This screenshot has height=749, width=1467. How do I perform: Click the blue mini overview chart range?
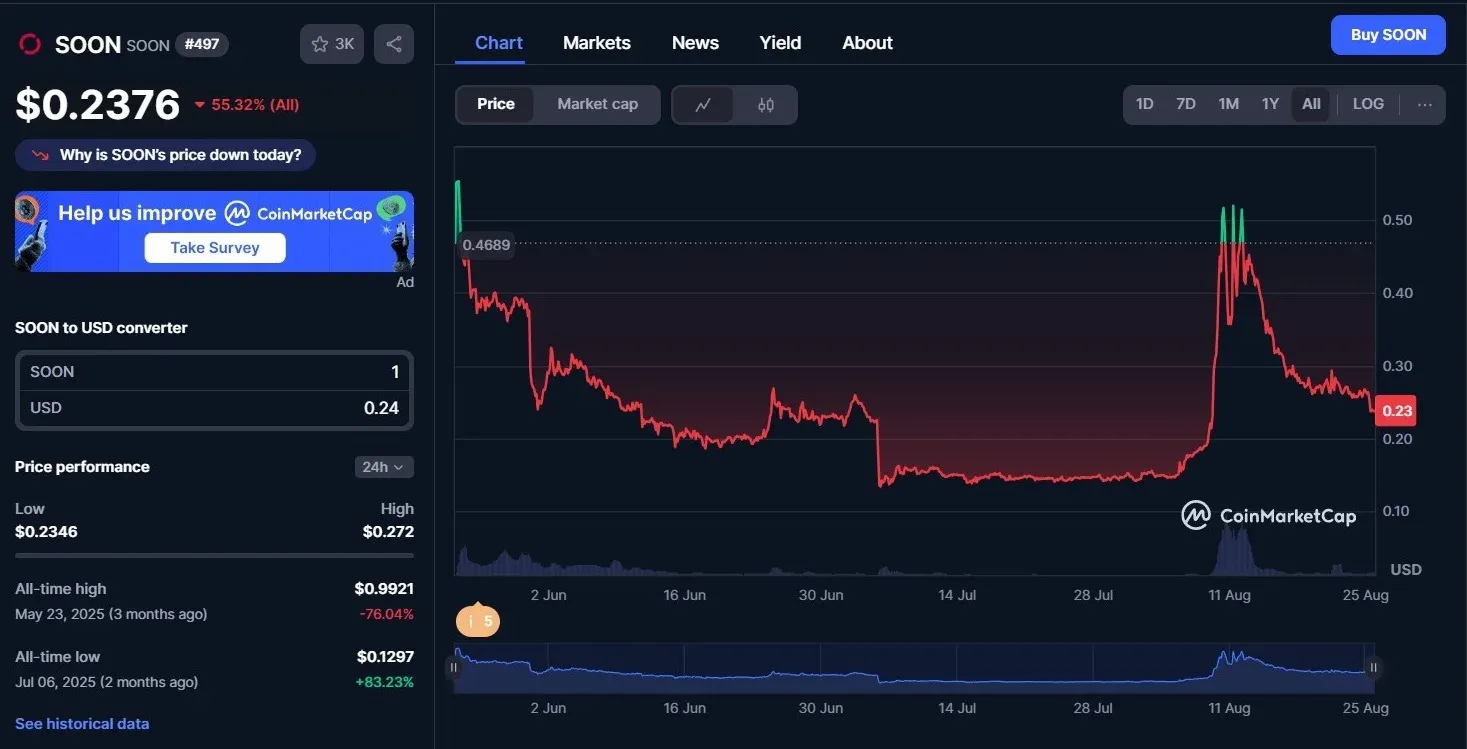914,667
